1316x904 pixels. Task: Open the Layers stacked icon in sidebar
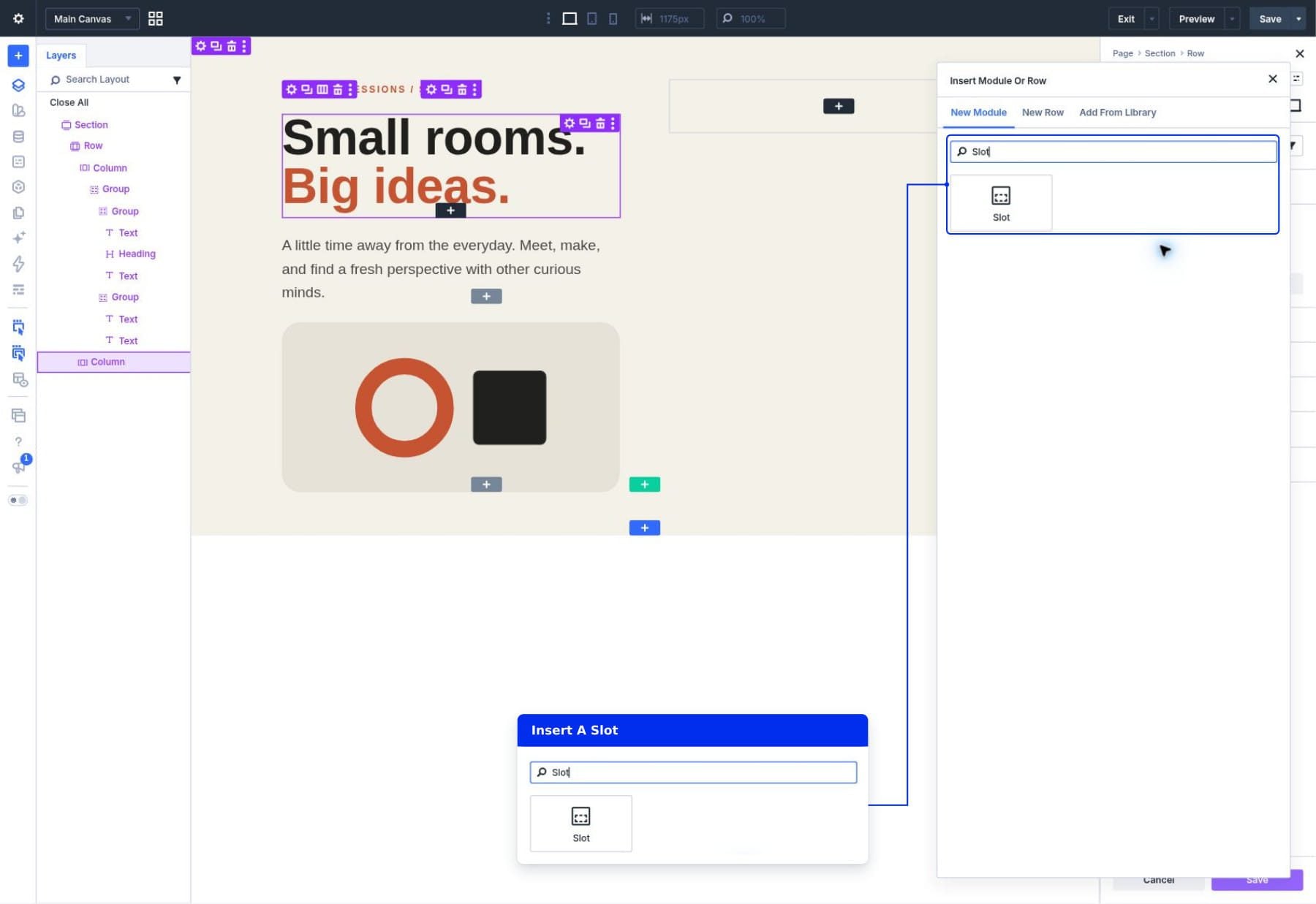tap(18, 85)
